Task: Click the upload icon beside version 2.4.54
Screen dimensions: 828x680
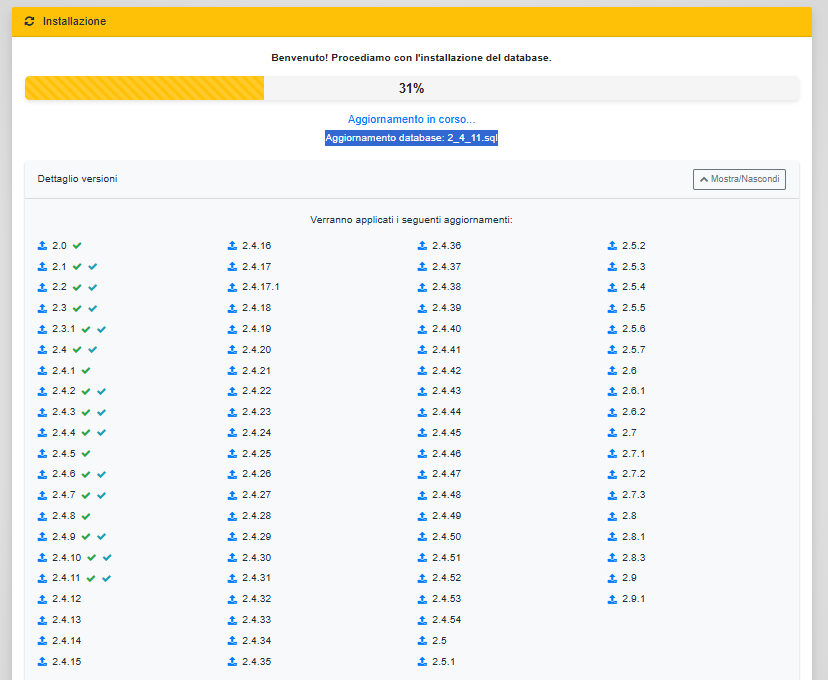Action: tap(422, 620)
